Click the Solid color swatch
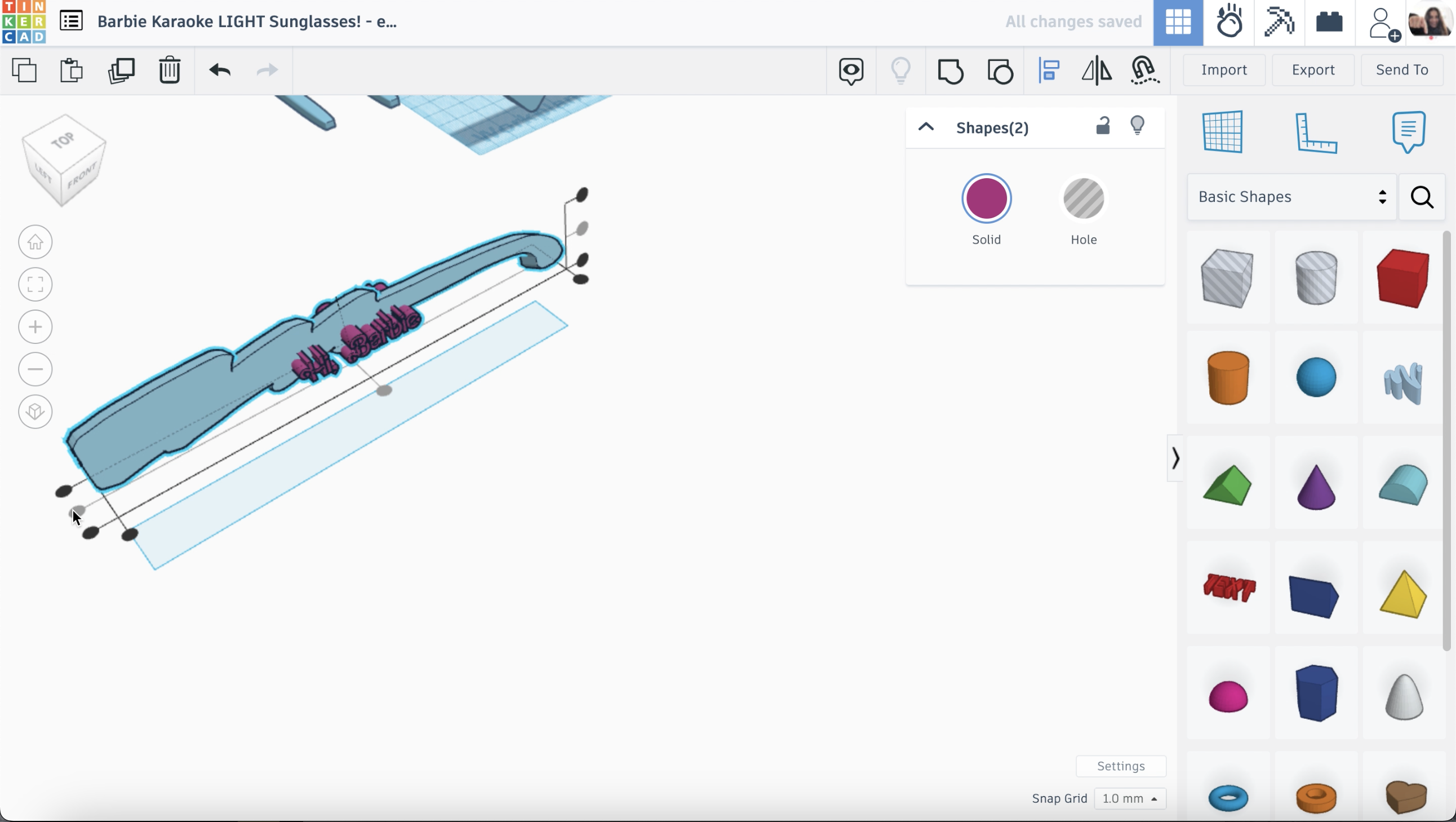This screenshot has width=1456, height=822. [986, 198]
